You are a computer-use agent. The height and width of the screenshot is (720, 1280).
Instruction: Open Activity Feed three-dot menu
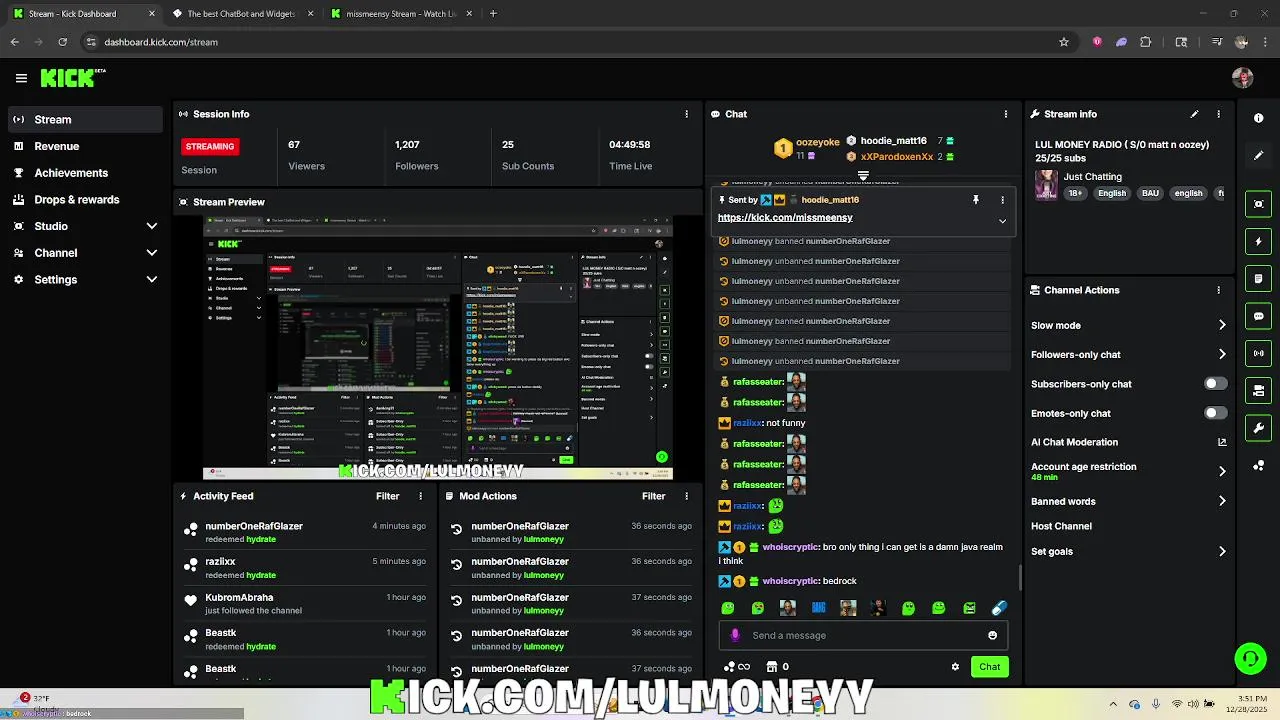tap(420, 496)
